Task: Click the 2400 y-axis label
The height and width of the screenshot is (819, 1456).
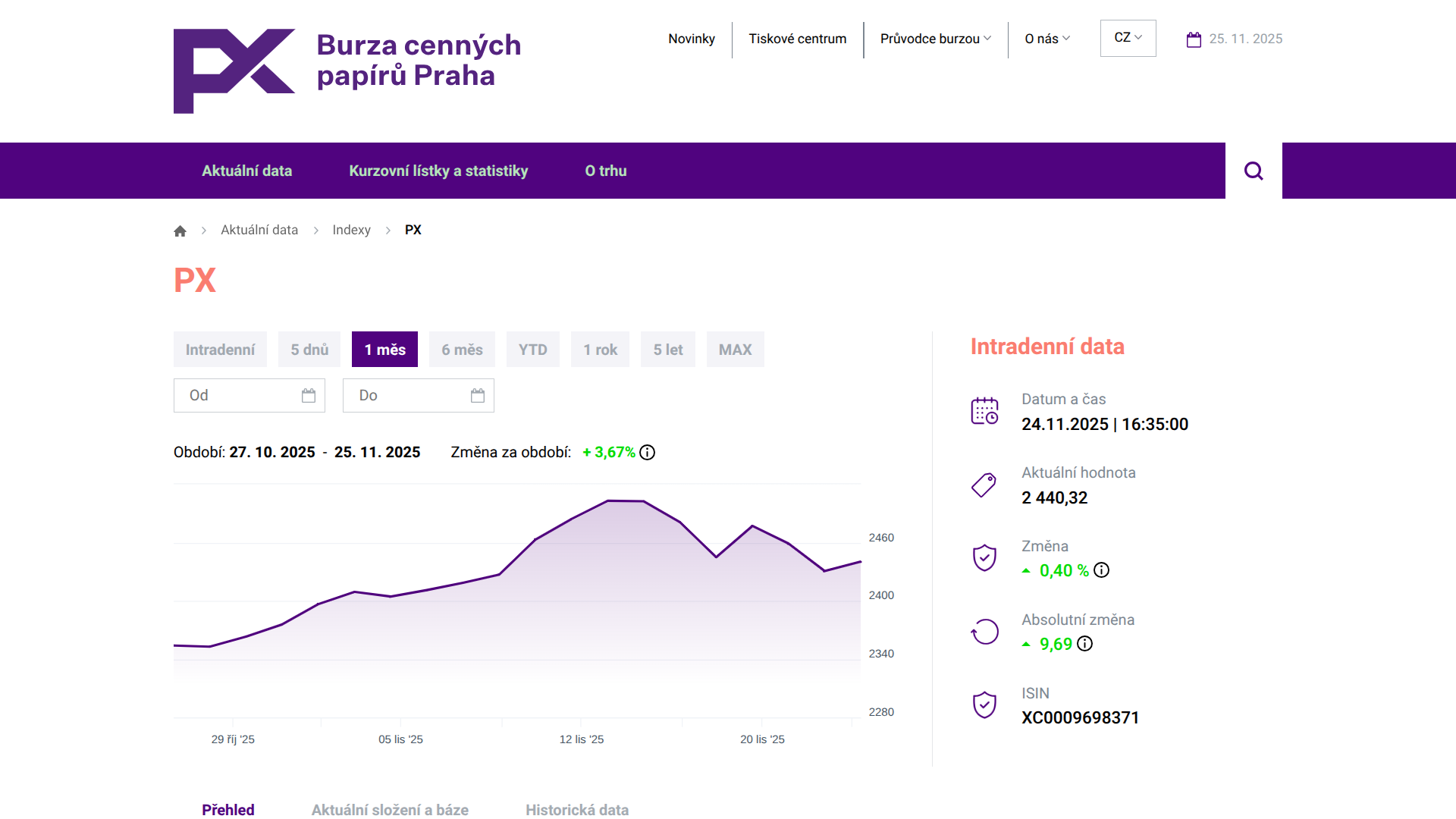Action: coord(881,595)
